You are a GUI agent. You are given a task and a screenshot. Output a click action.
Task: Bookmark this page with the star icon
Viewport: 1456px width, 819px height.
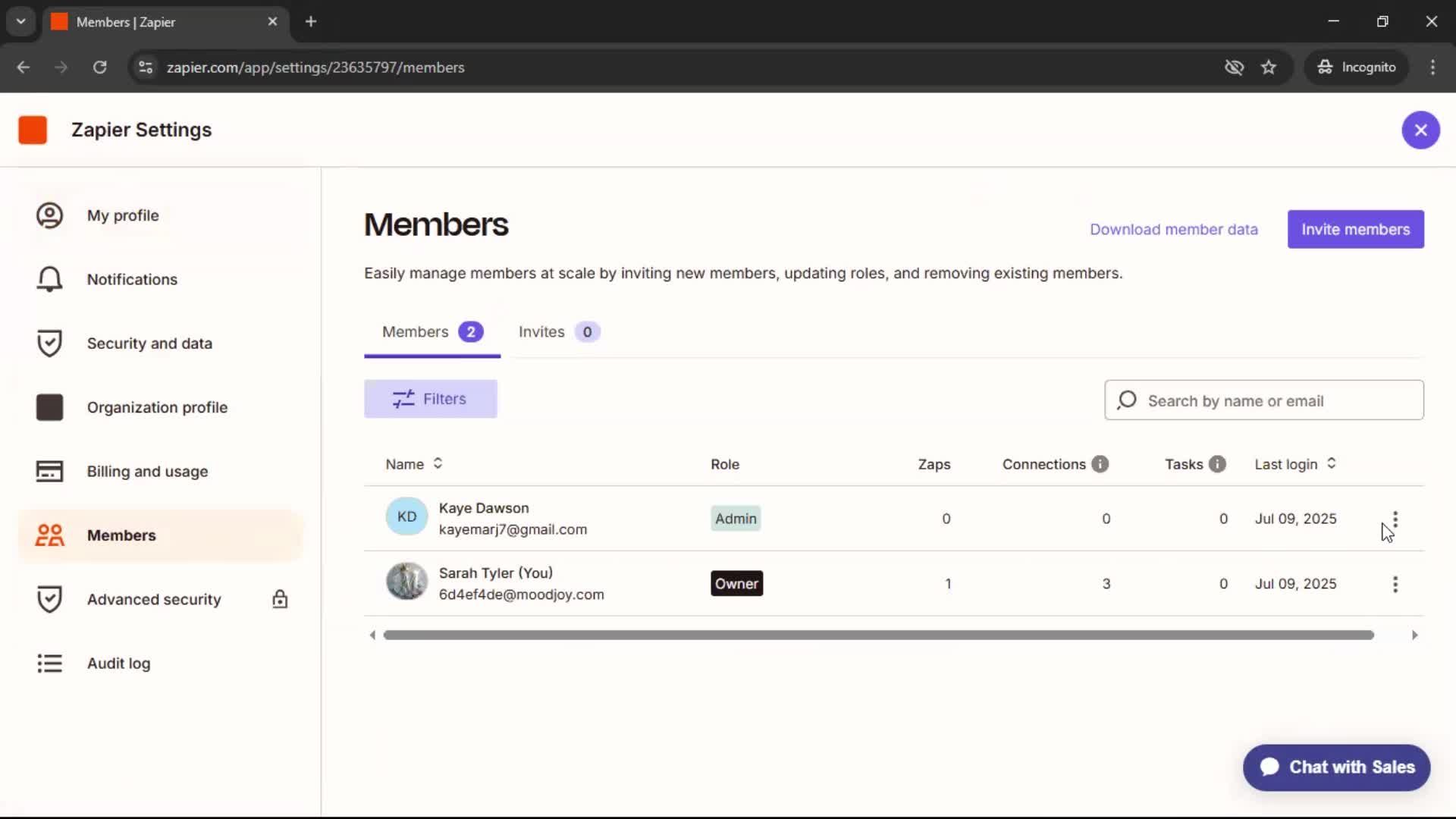click(1269, 67)
